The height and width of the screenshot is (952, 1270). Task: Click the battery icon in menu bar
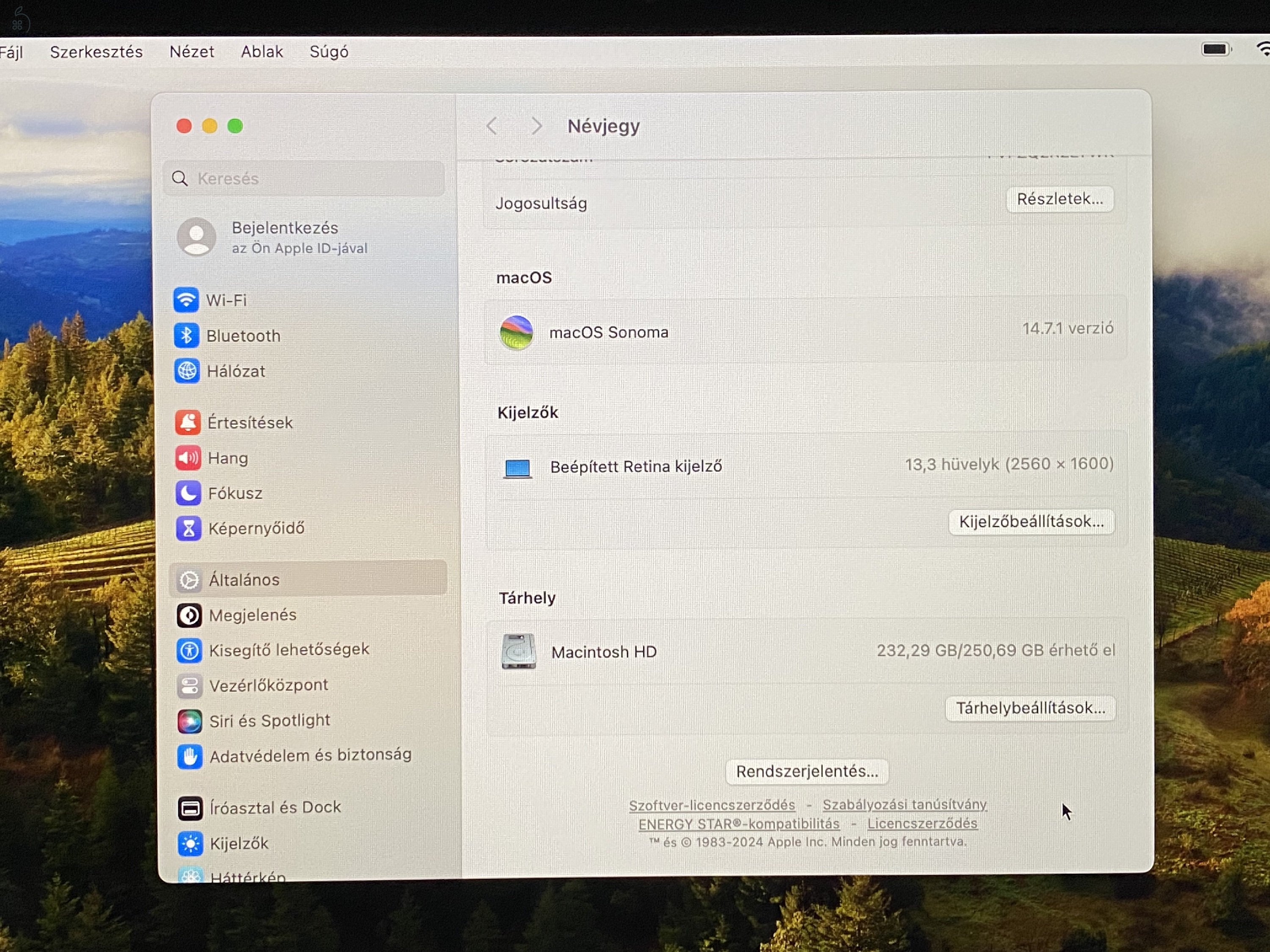(x=1216, y=50)
